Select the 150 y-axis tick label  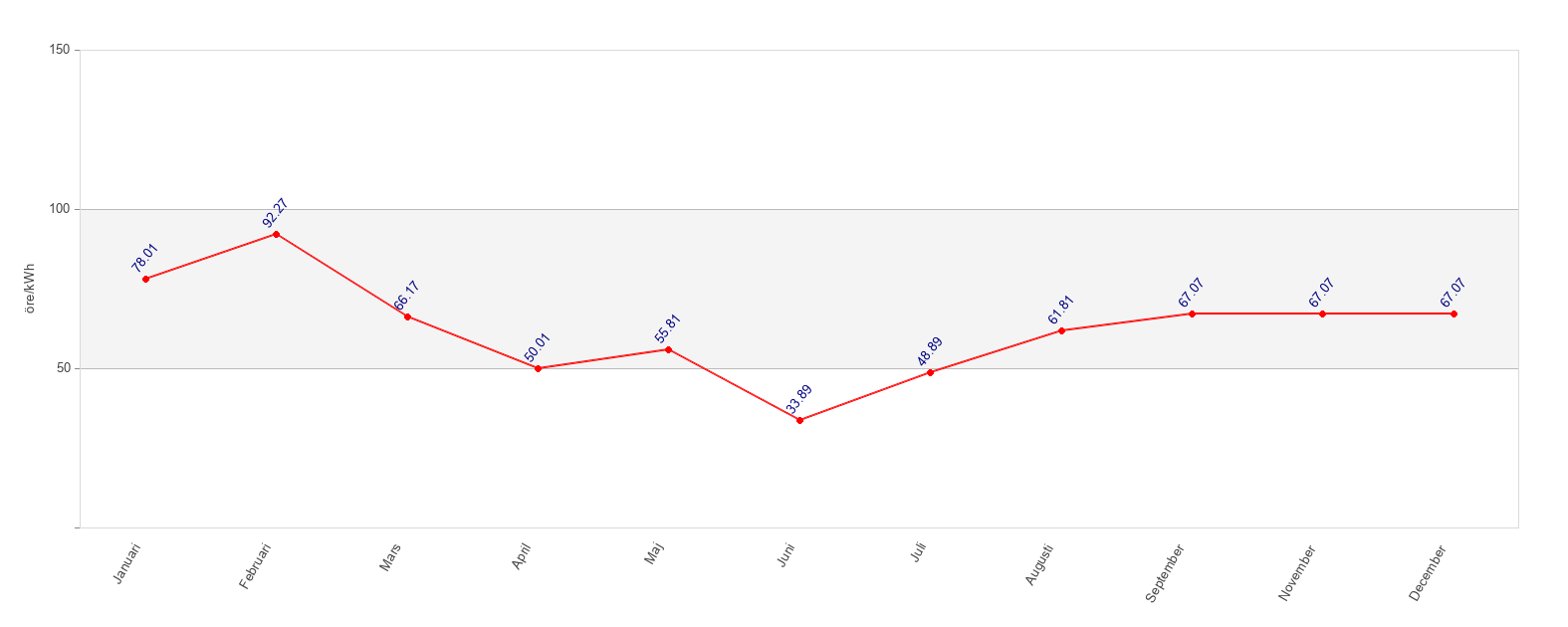(59, 50)
